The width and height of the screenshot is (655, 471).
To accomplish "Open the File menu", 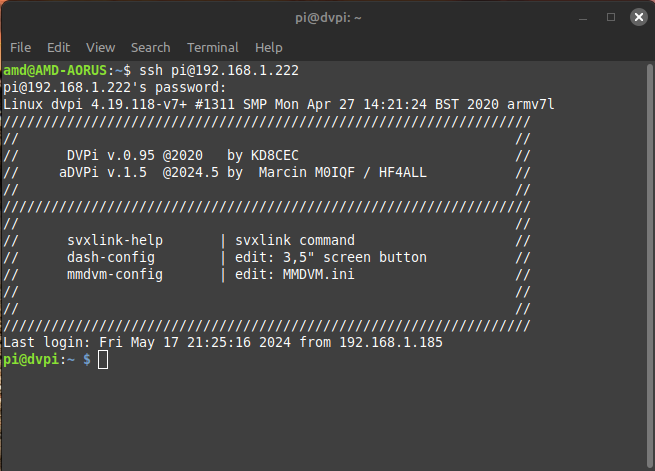I will point(20,48).
